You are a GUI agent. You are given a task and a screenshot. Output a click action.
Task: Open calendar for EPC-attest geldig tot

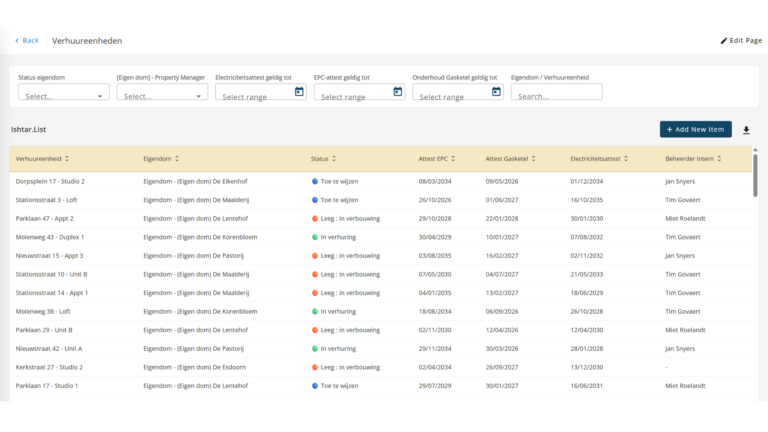coord(397,92)
